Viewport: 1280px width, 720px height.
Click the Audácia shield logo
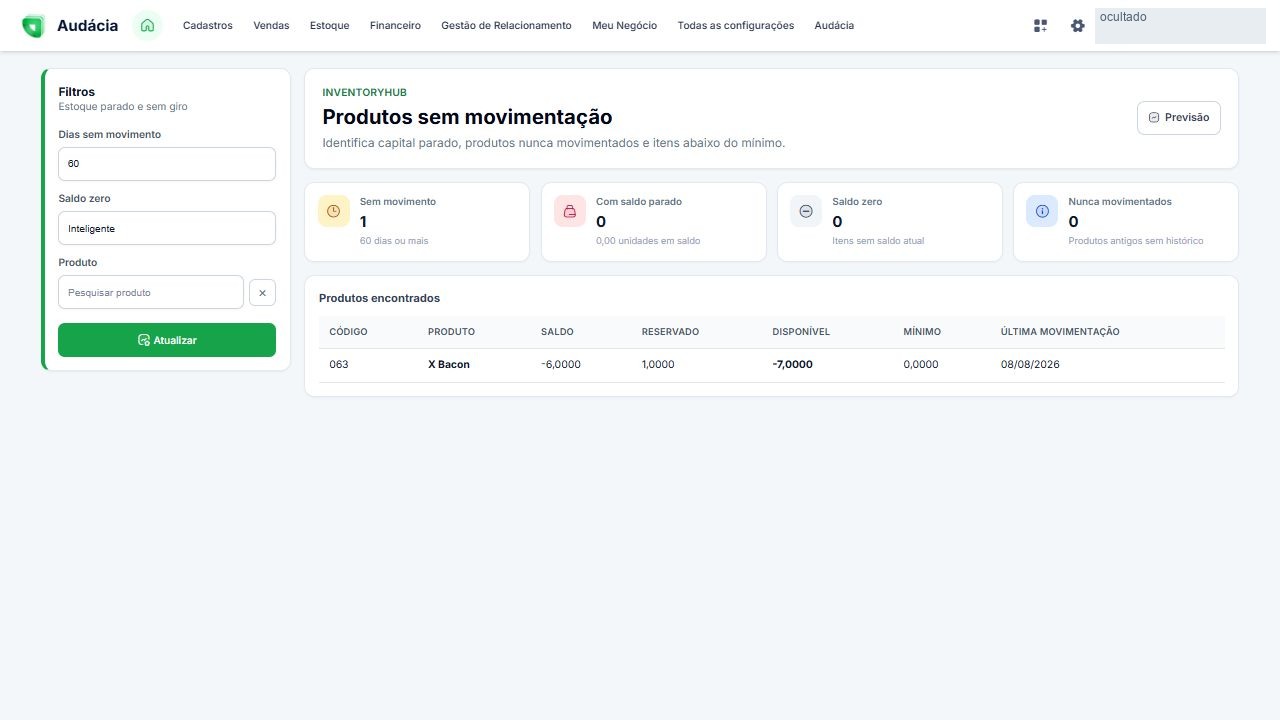click(x=33, y=26)
